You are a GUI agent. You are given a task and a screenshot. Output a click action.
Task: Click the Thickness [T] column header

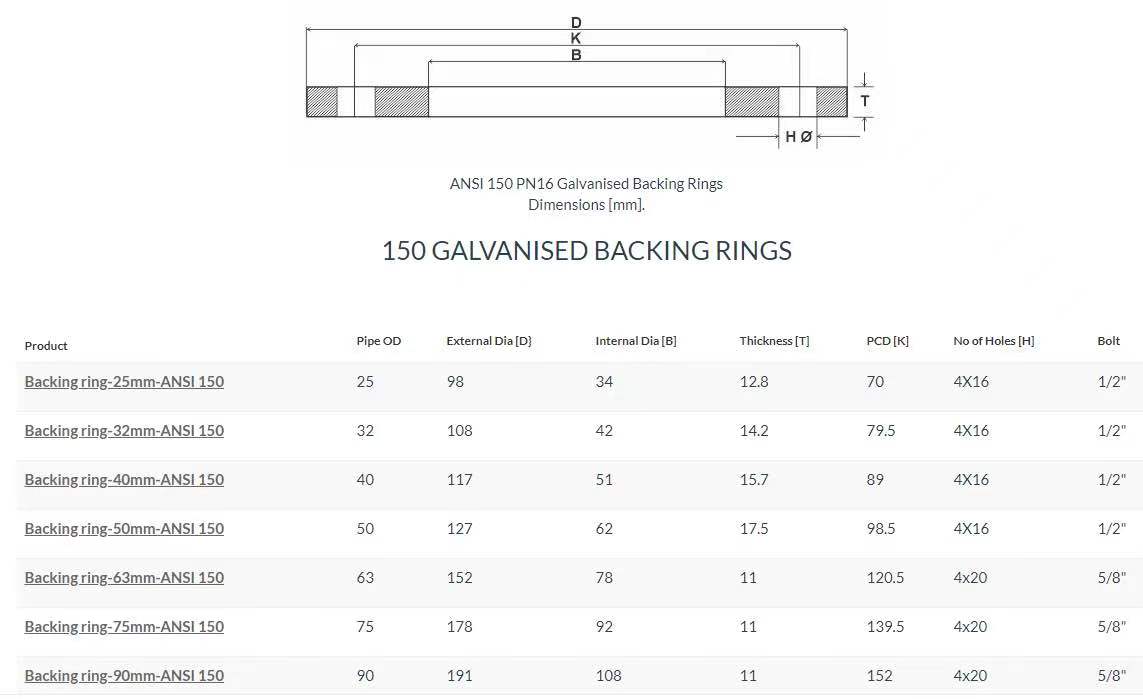774,340
